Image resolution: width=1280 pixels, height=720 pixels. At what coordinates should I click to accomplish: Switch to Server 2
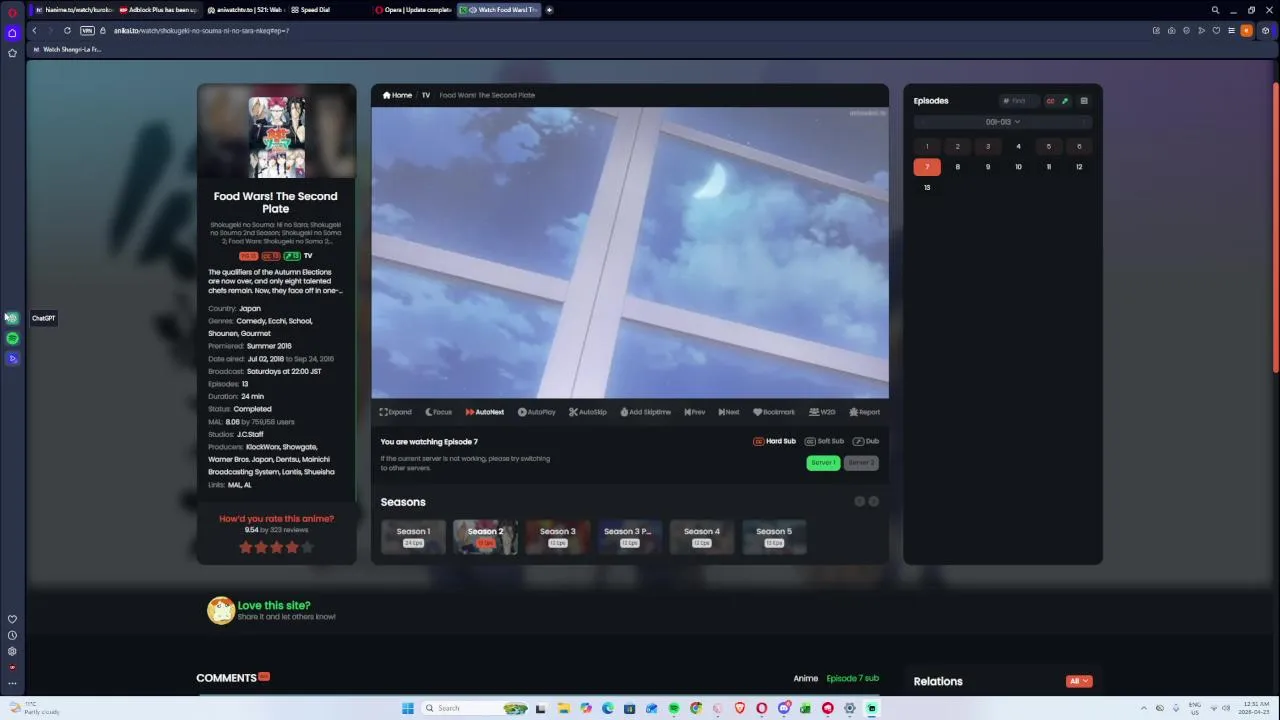(861, 463)
